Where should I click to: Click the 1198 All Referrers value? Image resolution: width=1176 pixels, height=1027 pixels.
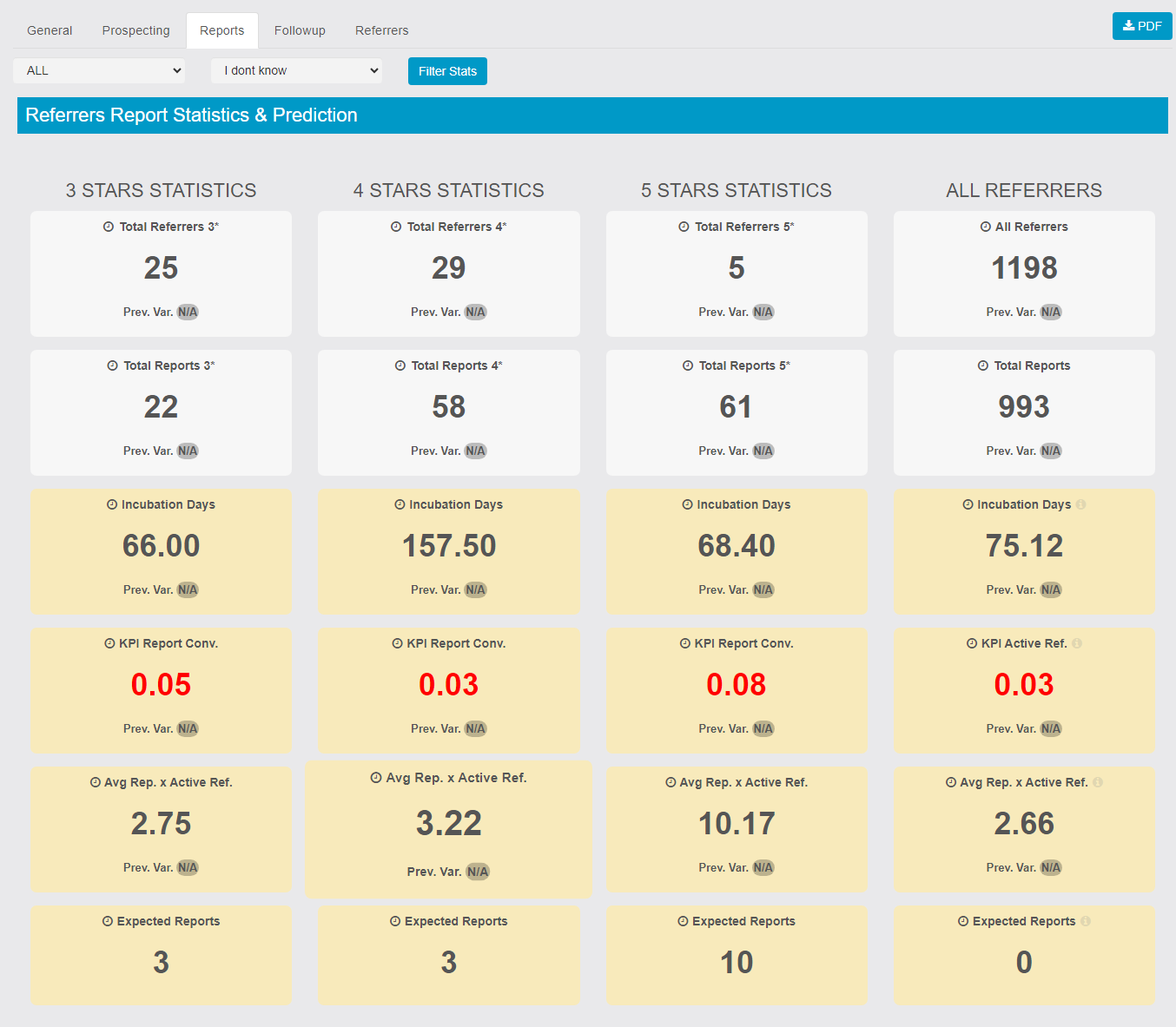pyautogui.click(x=1024, y=268)
